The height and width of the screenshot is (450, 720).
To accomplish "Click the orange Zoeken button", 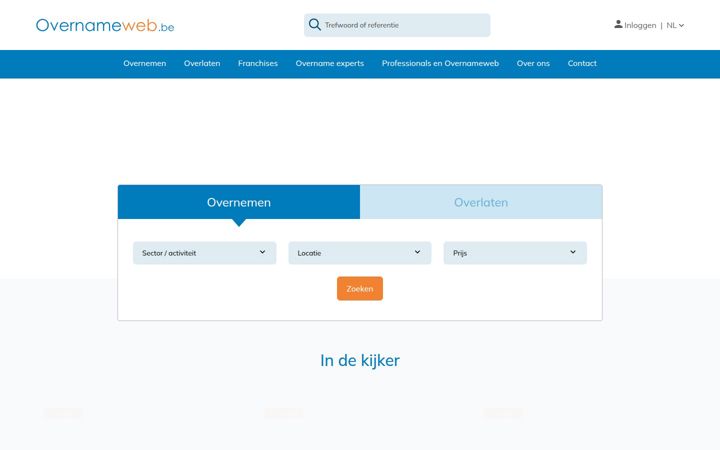I will [x=360, y=289].
